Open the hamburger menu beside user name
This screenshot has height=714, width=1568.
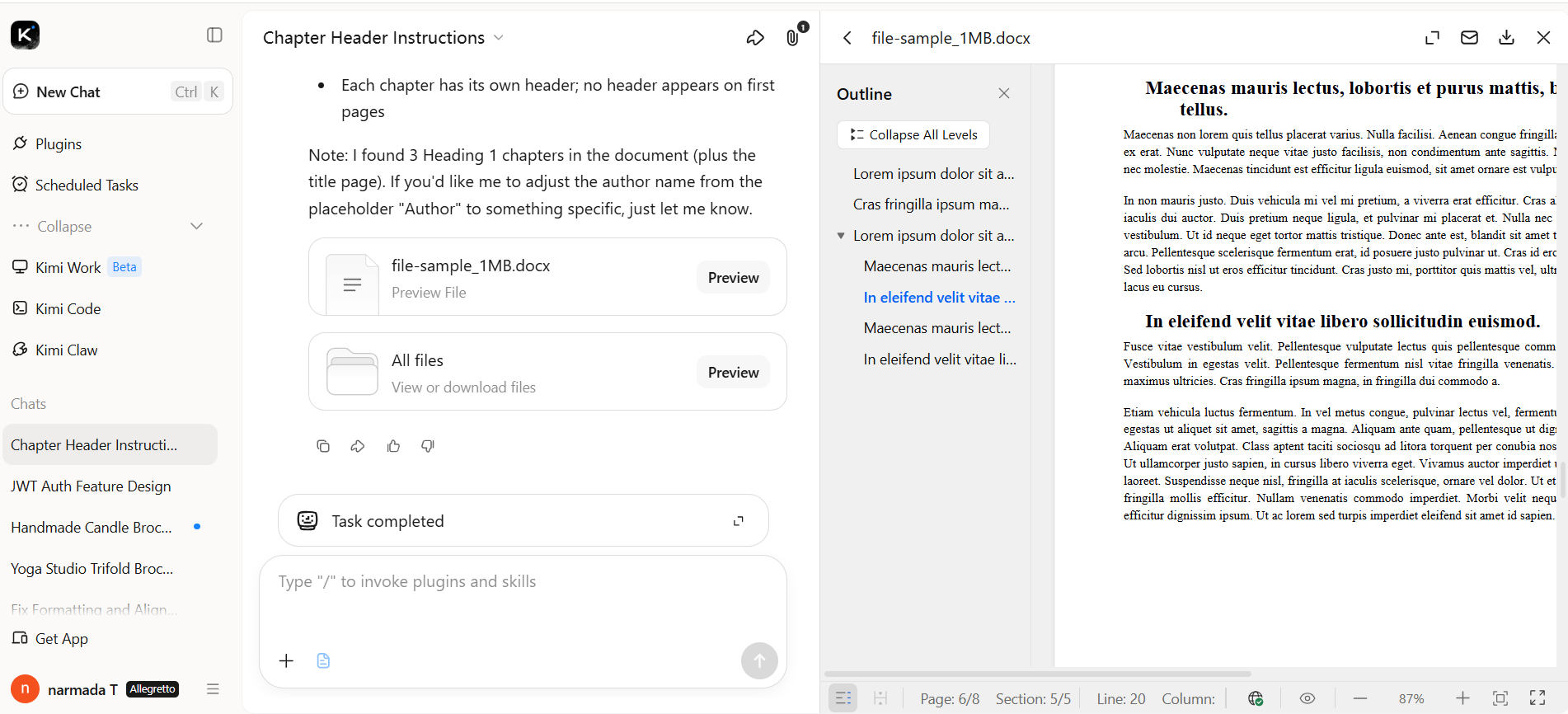point(213,688)
